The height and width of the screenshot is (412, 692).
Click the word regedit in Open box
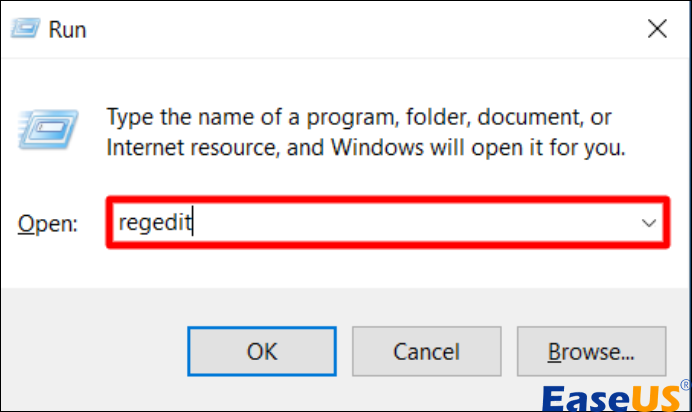coord(154,222)
